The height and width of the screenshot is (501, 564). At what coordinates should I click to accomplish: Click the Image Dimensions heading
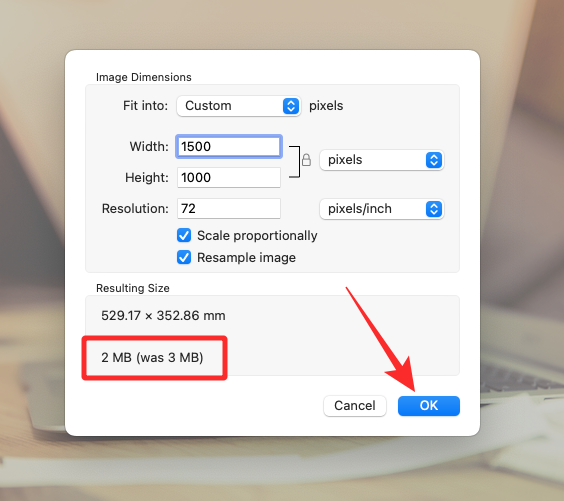(144, 77)
